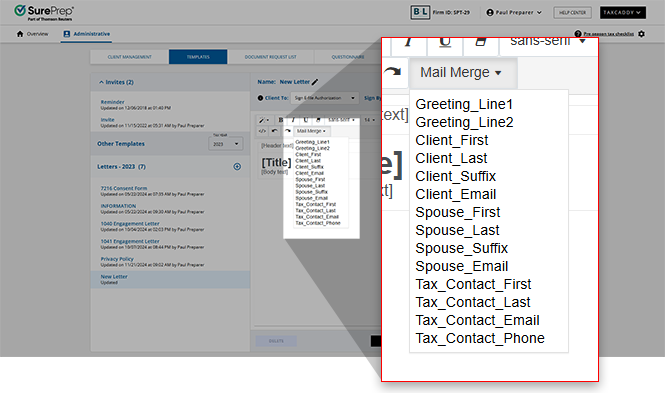
Task: Choose Client_Last in the enlarged callout
Action: click(451, 159)
